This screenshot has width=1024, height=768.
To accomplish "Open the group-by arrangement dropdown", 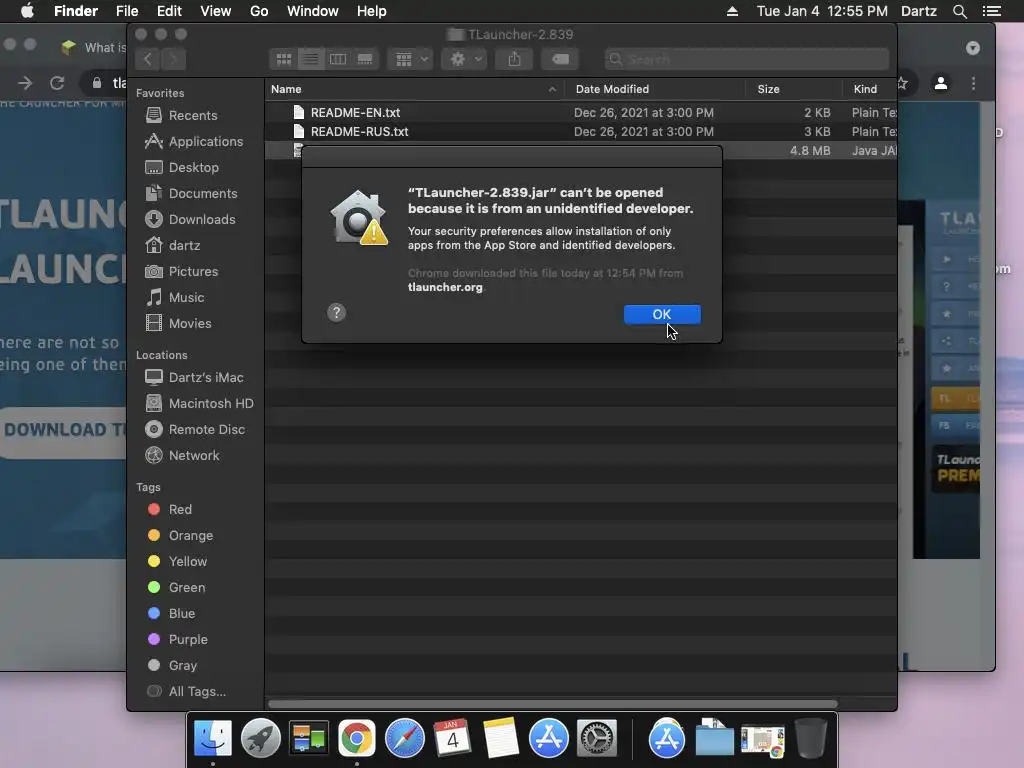I will point(410,59).
